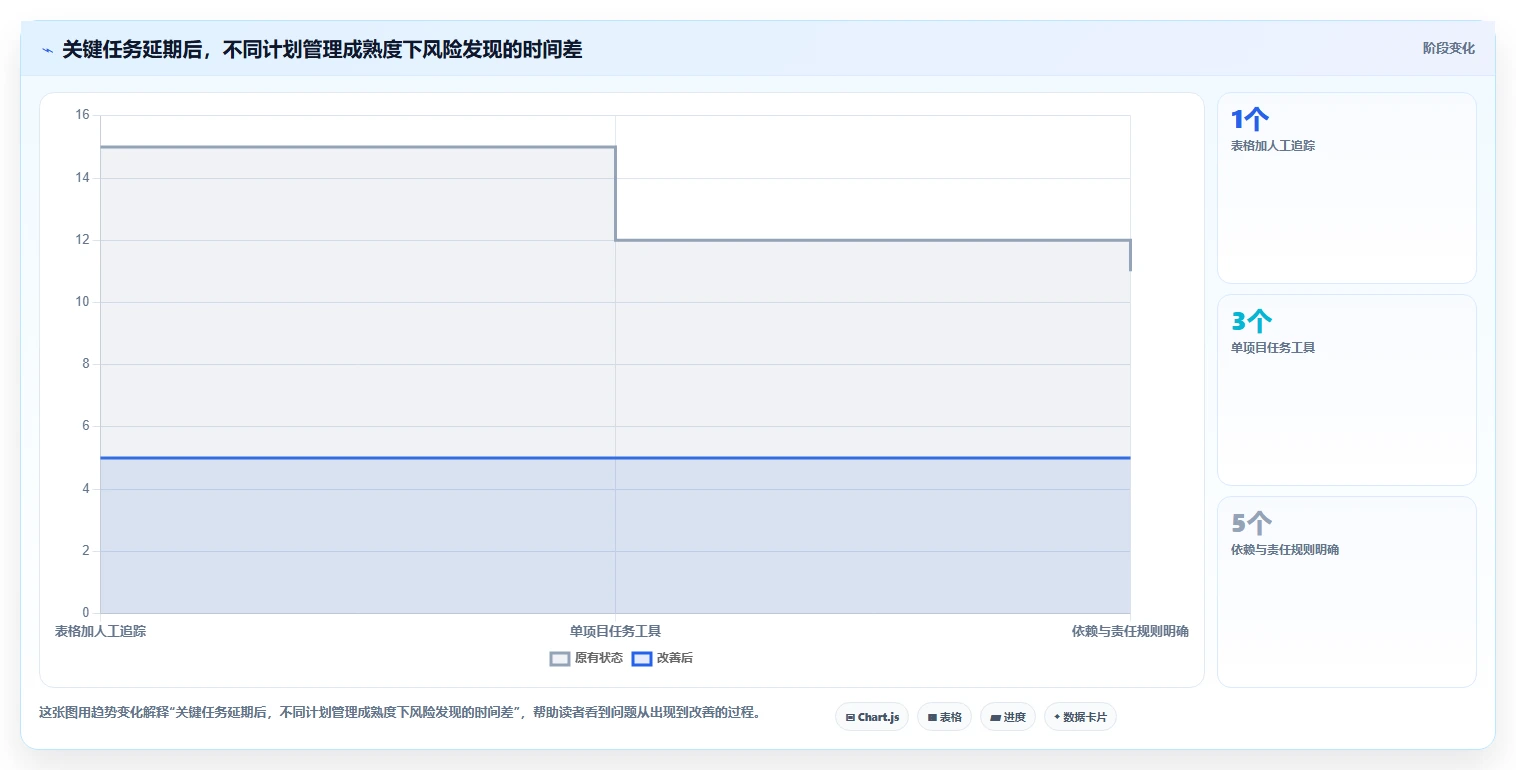
Task: Click the x-axis label 依赖与责任规则明确
Action: point(1130,631)
